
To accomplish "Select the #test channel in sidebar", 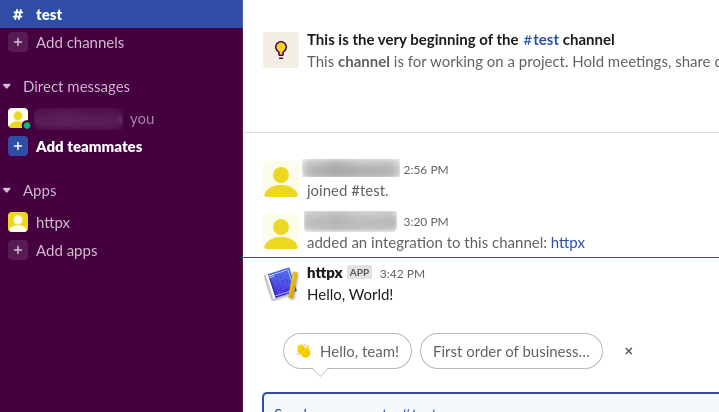I will click(x=48, y=14).
